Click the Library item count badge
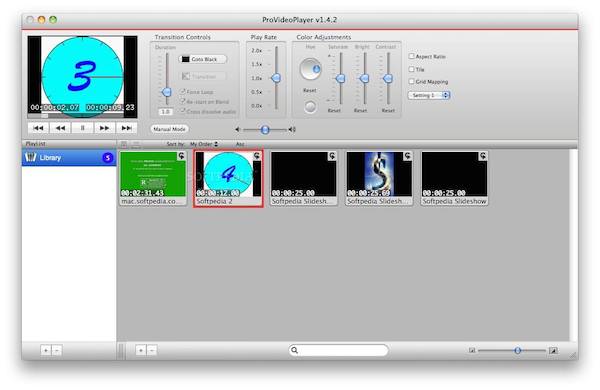This screenshot has width=600, height=390. [108, 158]
